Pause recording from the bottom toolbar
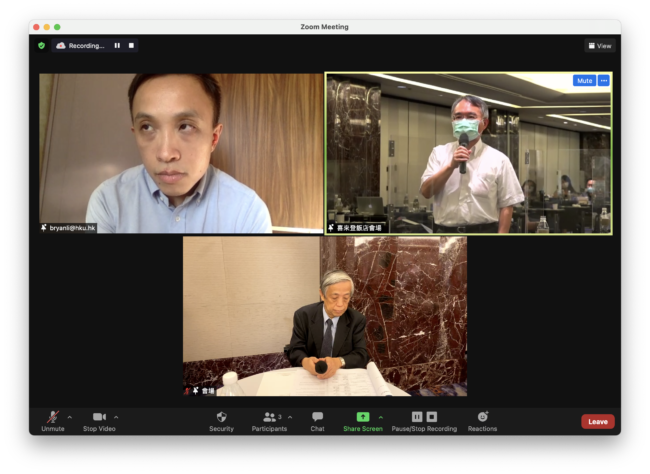This screenshot has width=650, height=474. coord(417,417)
